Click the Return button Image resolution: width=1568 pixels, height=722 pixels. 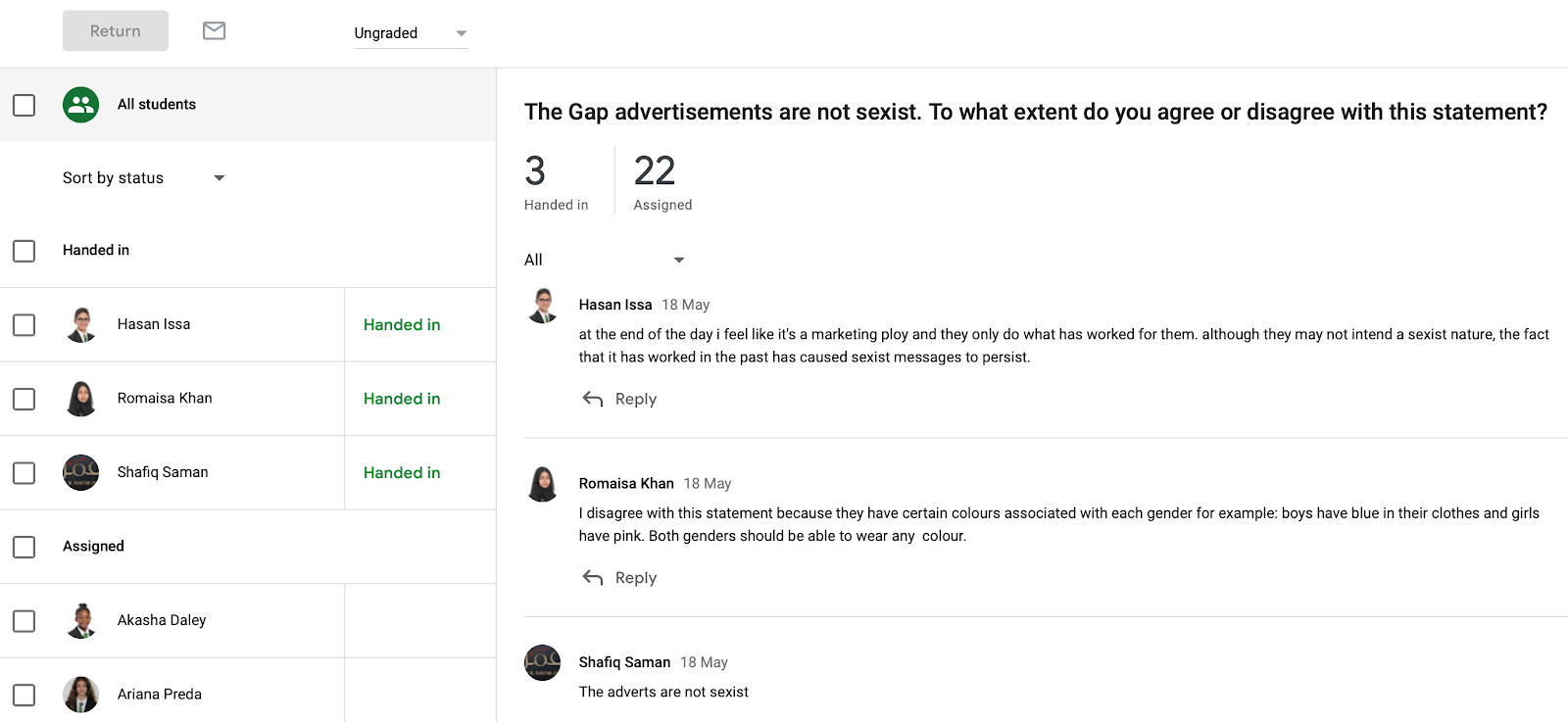pyautogui.click(x=116, y=31)
